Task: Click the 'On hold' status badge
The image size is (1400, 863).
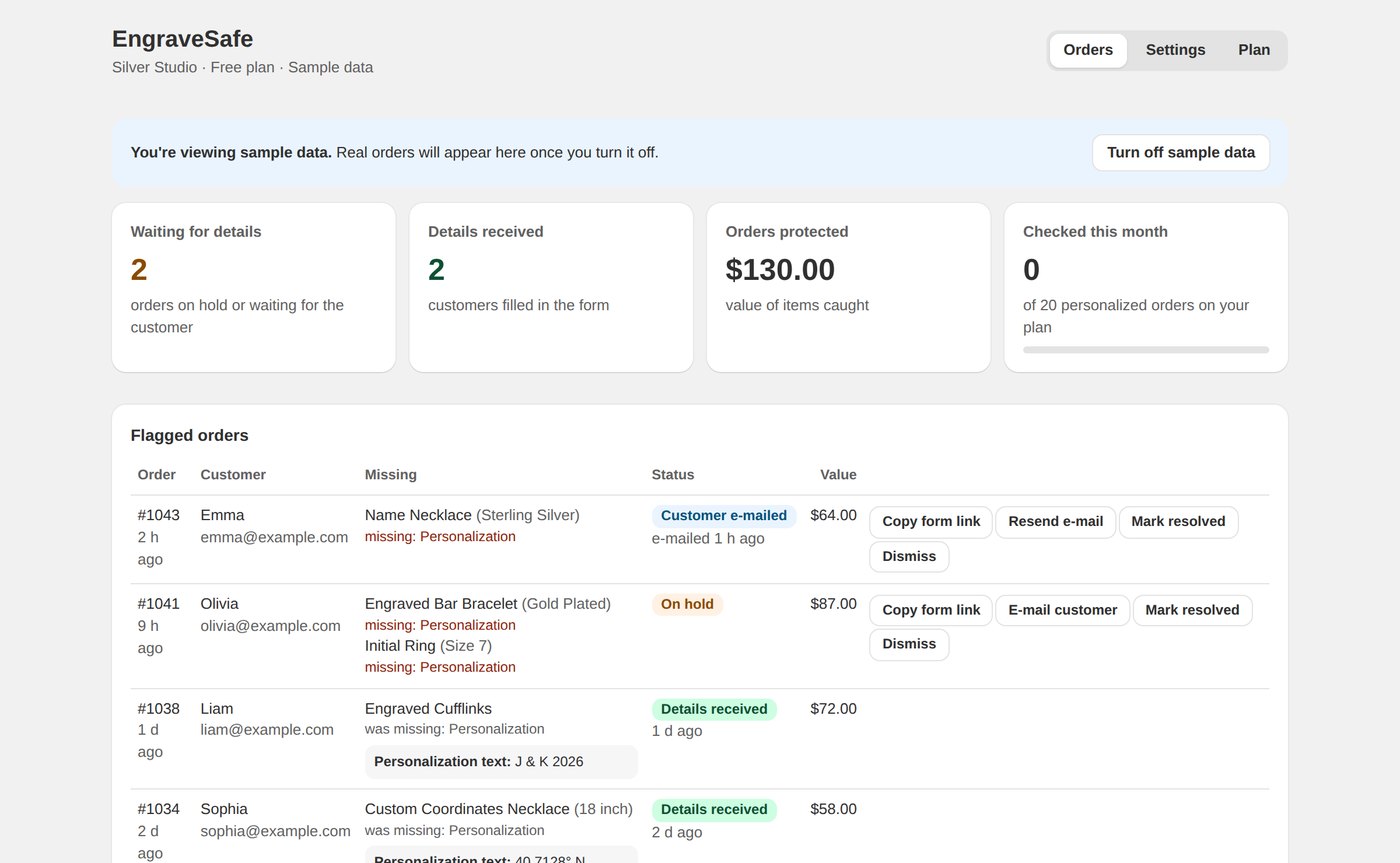Action: click(687, 604)
